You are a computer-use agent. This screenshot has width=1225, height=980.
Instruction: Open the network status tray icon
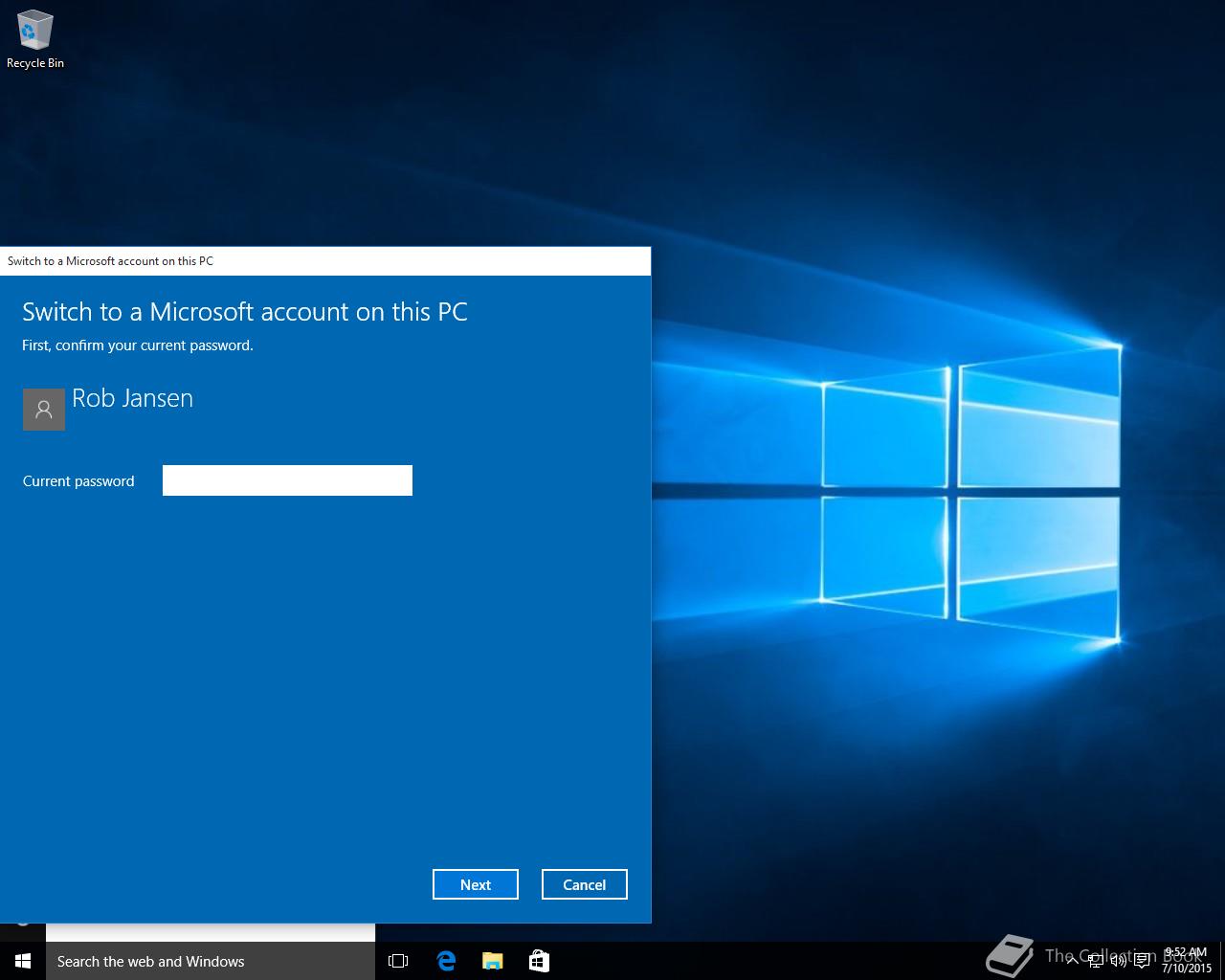(x=1096, y=961)
